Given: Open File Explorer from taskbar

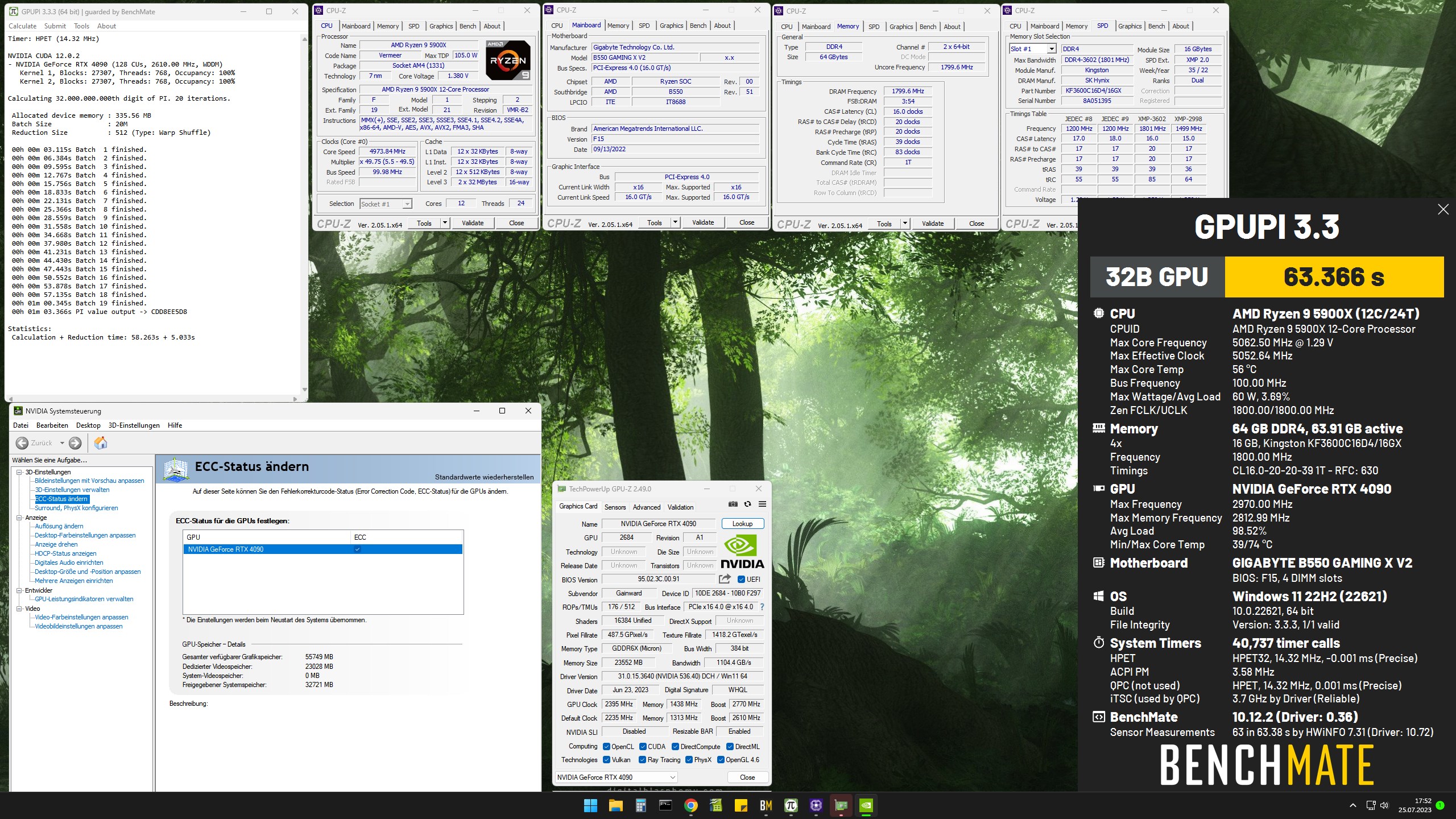Looking at the screenshot, I should (616, 805).
